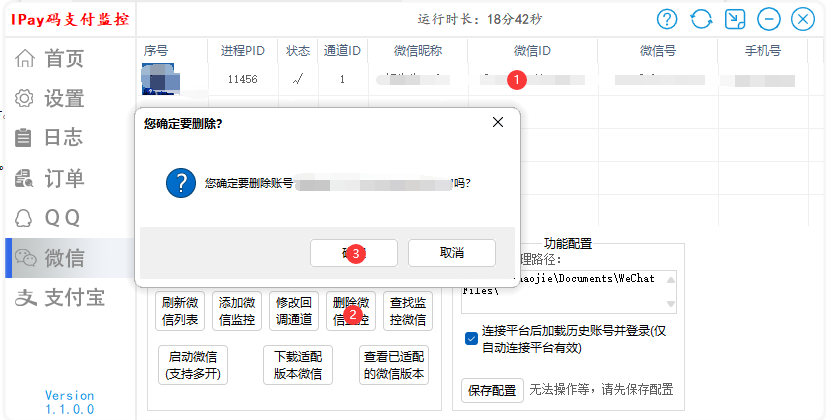Click the 状态 column header
The height and width of the screenshot is (420, 826).
tap(298, 51)
